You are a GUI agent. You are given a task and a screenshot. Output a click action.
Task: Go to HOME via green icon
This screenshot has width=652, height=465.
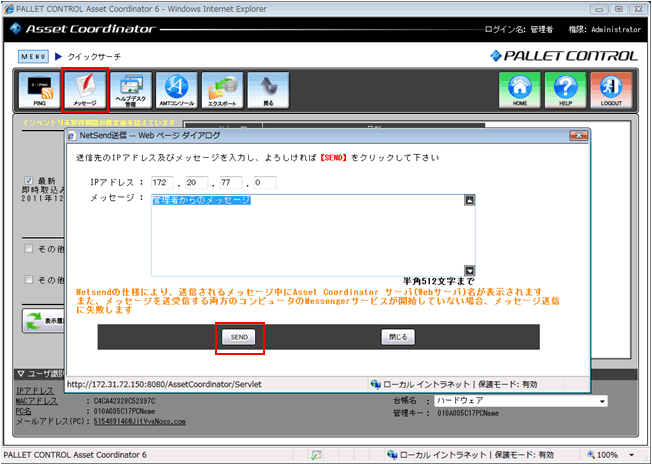pyautogui.click(x=520, y=90)
